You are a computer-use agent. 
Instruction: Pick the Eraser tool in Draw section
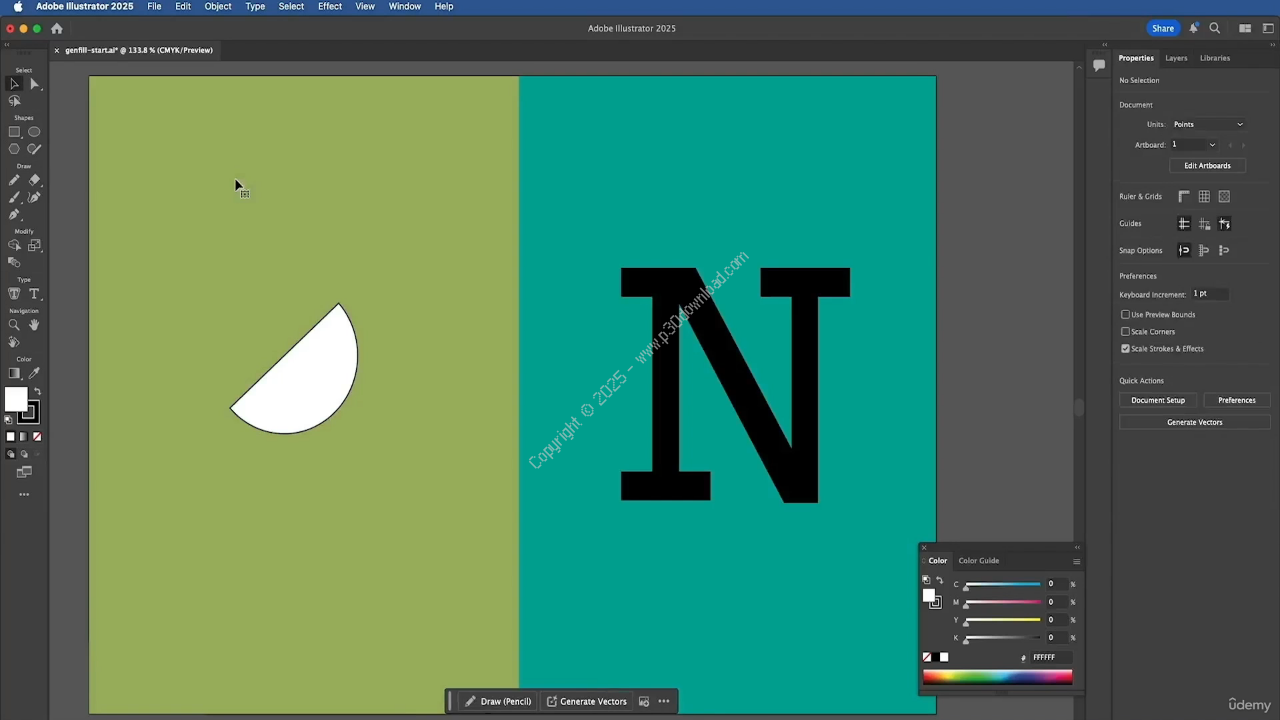(x=34, y=180)
